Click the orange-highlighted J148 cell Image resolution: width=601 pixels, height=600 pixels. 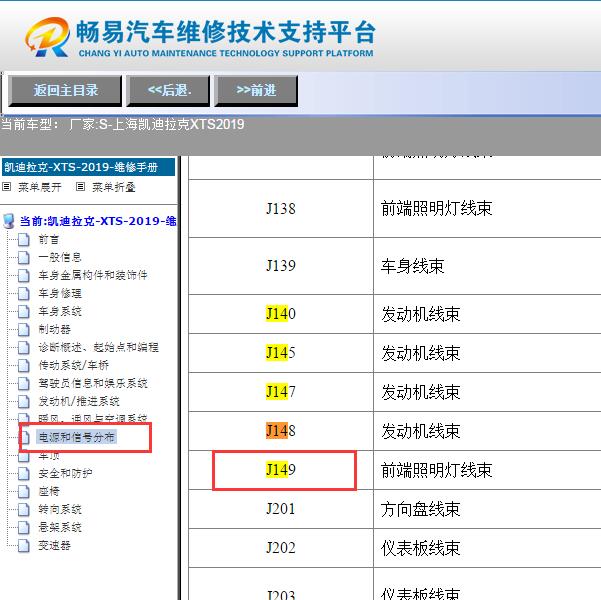coord(281,431)
